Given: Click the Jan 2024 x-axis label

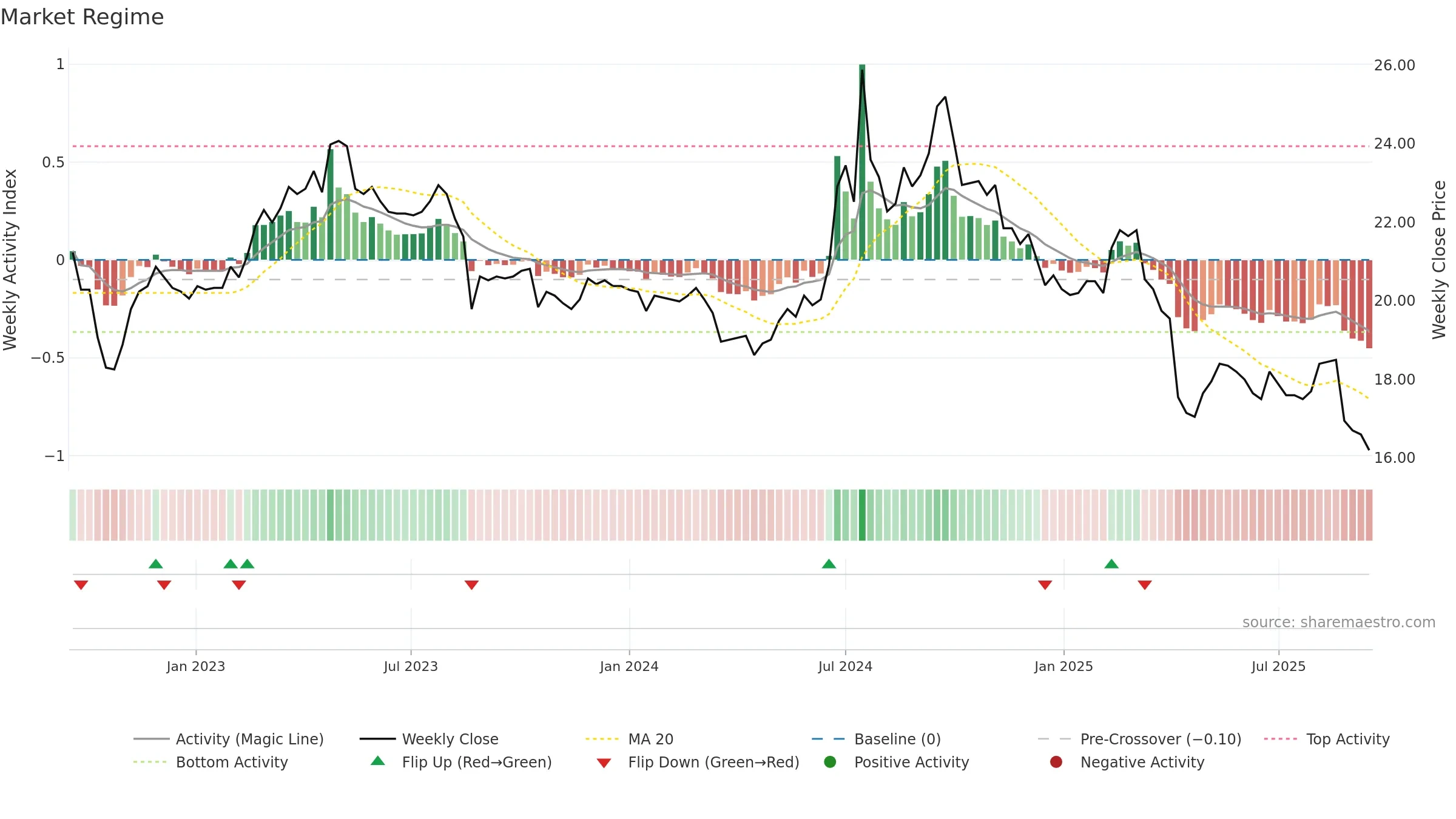Looking at the screenshot, I should click(x=629, y=666).
